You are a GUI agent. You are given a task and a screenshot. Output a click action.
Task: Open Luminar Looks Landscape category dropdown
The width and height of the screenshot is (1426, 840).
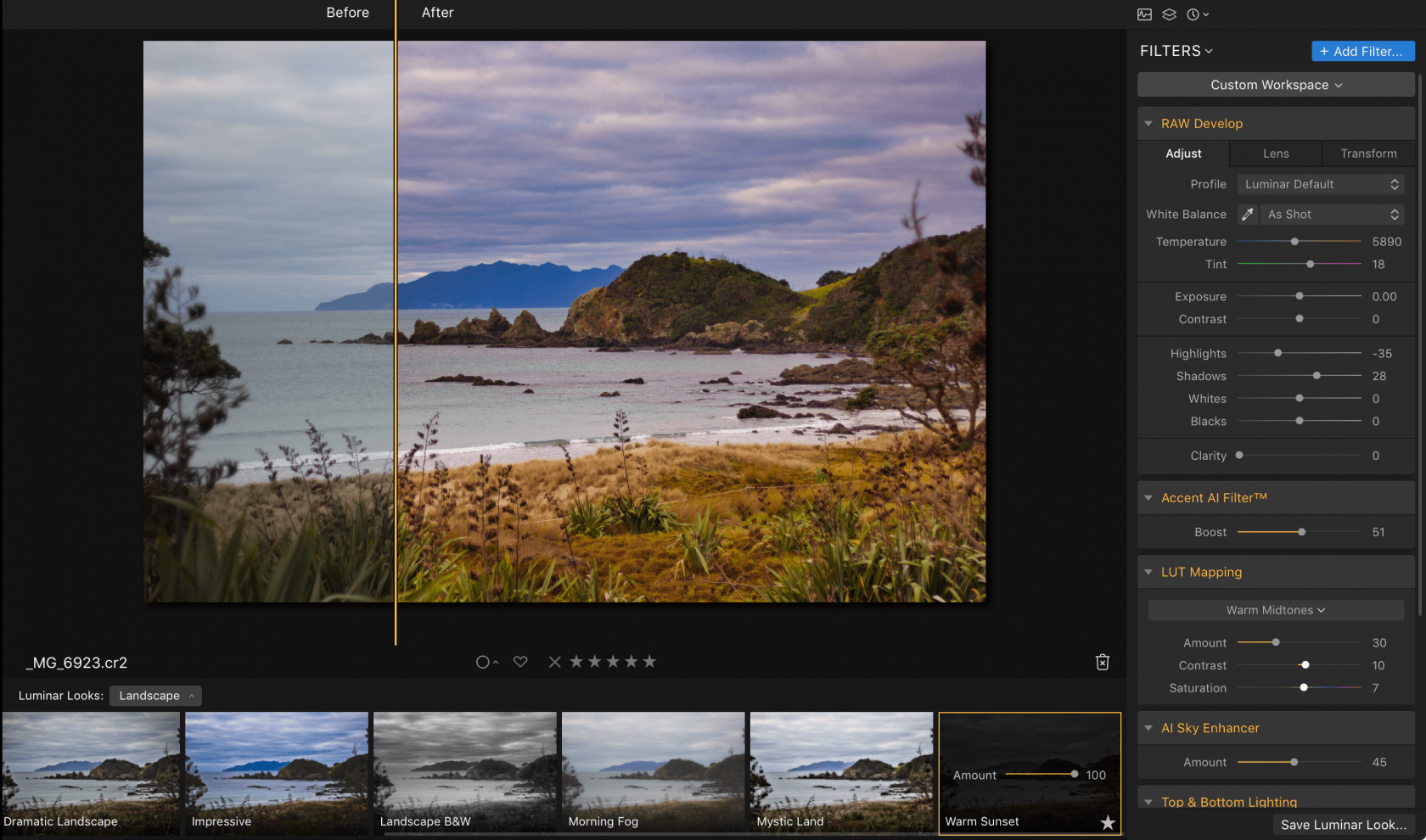tap(155, 696)
